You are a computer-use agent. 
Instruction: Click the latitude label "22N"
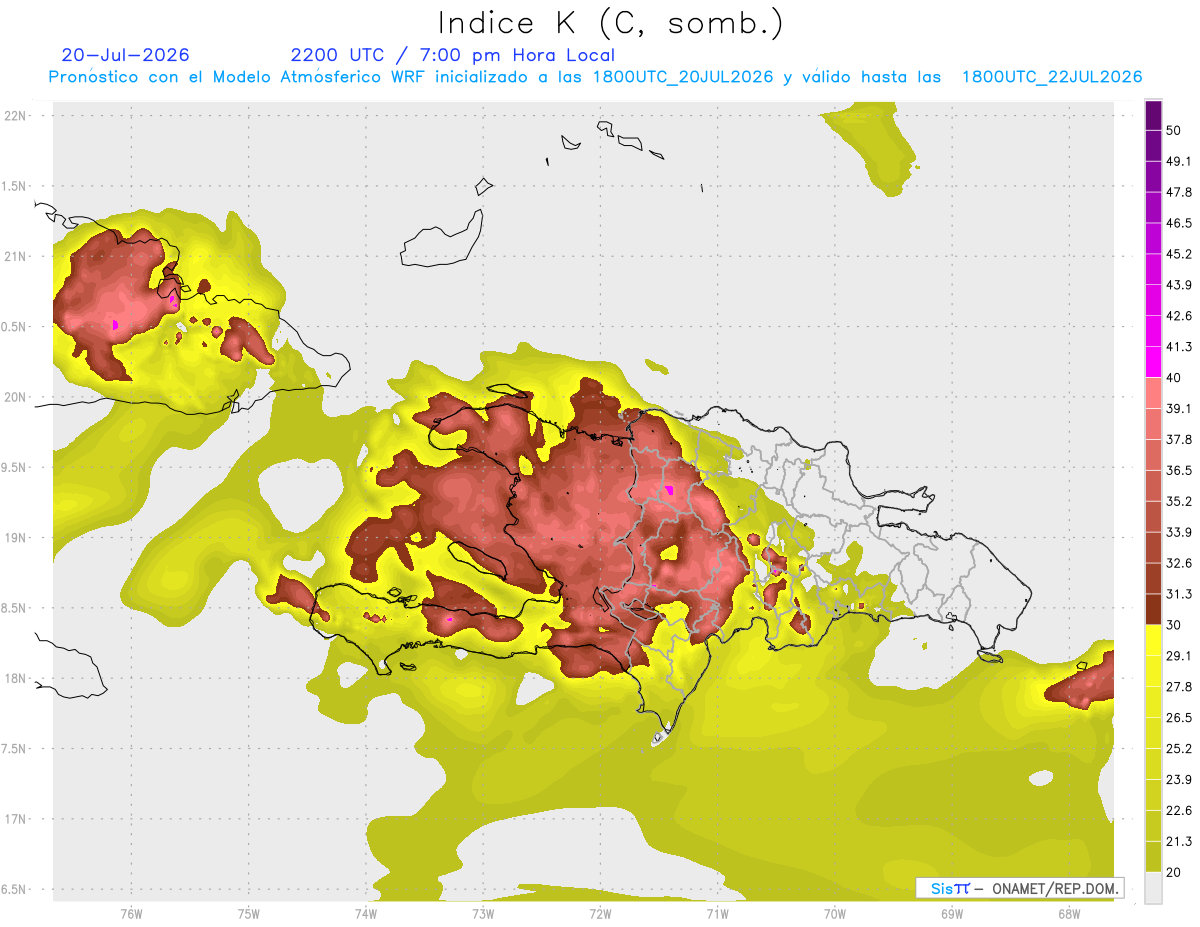coord(17,115)
